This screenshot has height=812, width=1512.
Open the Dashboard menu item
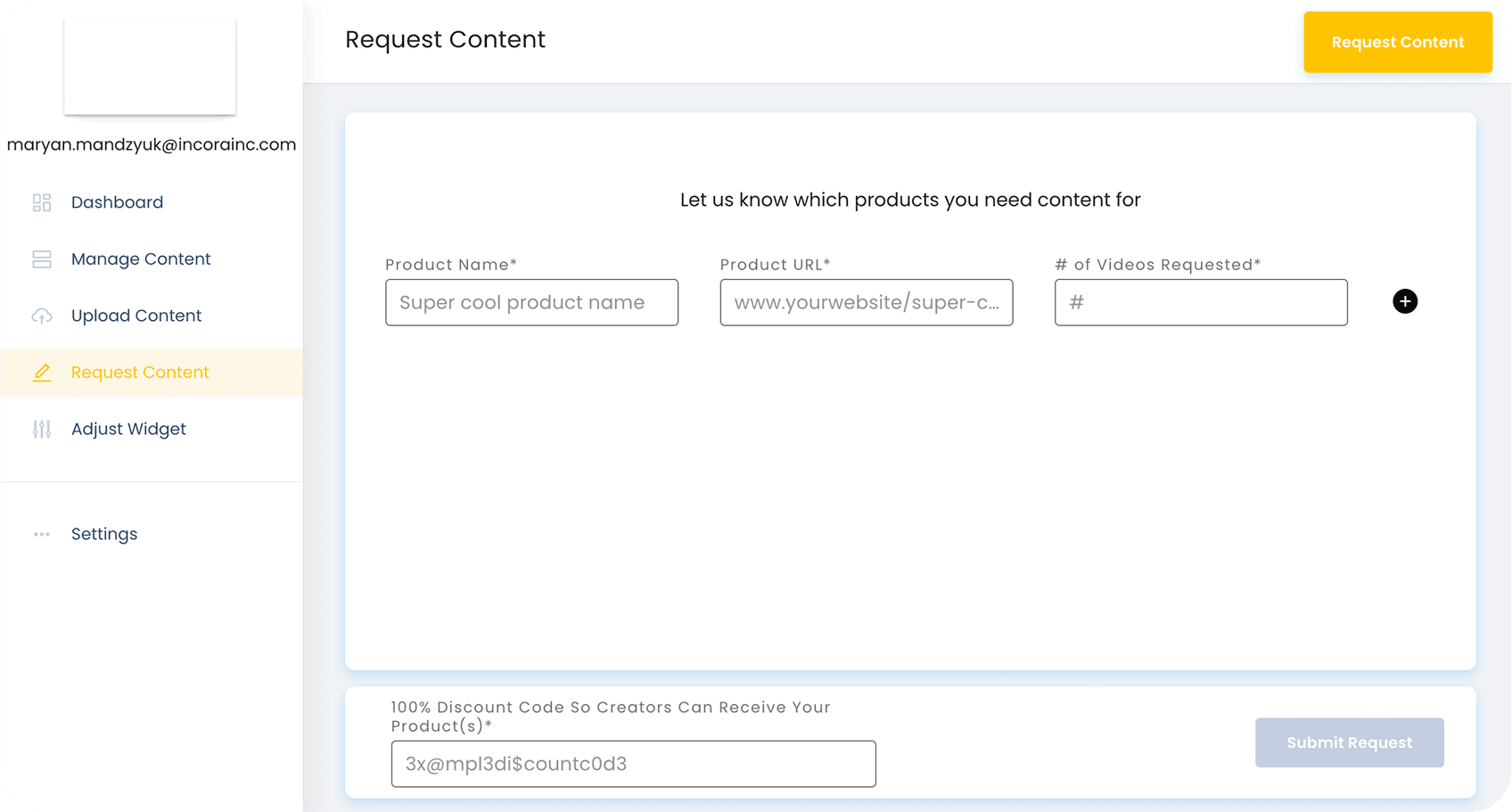click(117, 202)
